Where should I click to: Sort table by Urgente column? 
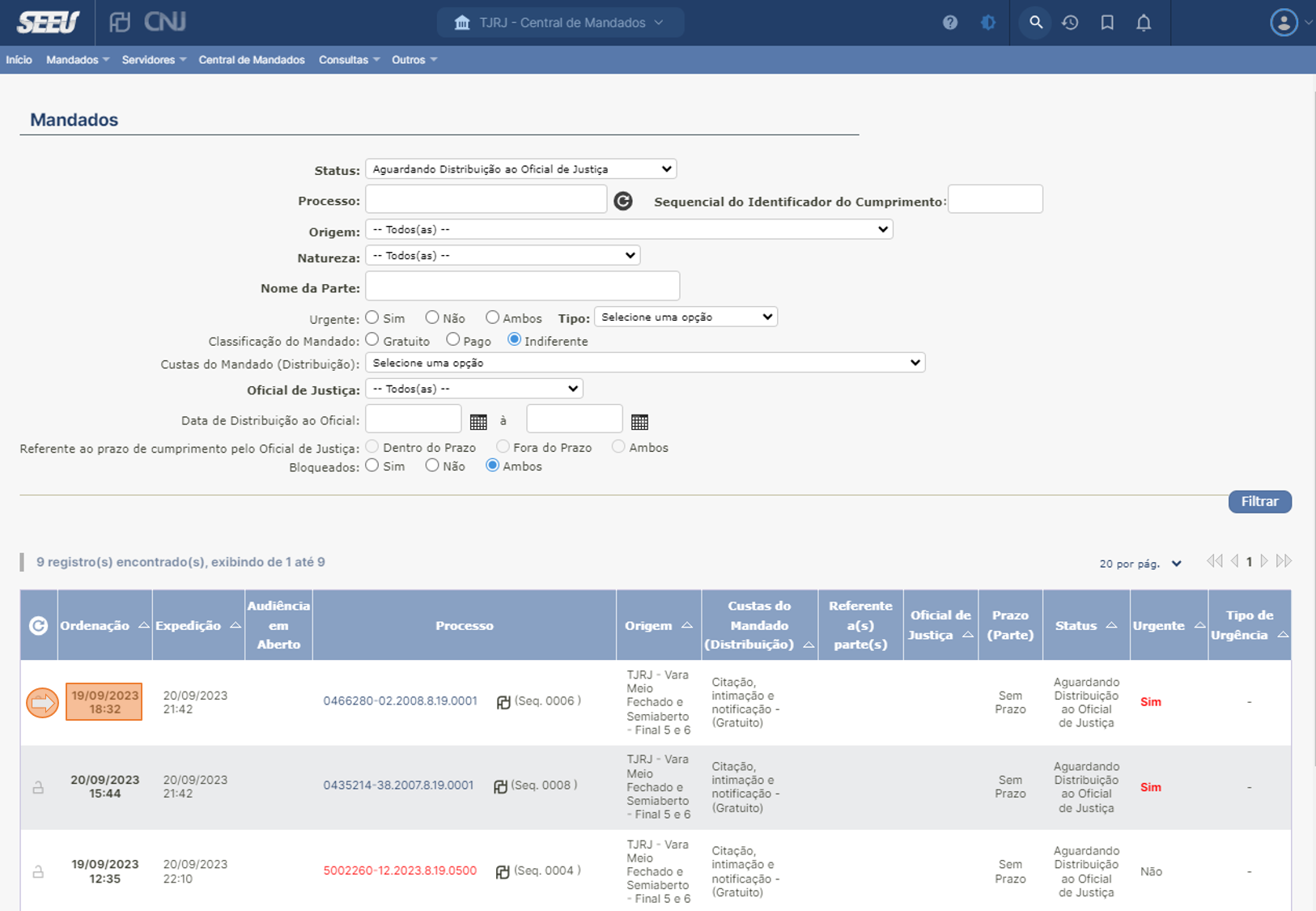(1199, 626)
